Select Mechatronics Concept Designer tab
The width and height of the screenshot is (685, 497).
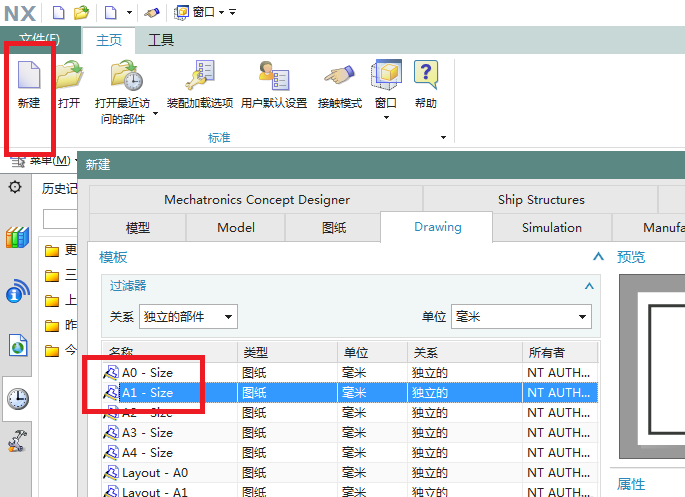click(x=256, y=200)
